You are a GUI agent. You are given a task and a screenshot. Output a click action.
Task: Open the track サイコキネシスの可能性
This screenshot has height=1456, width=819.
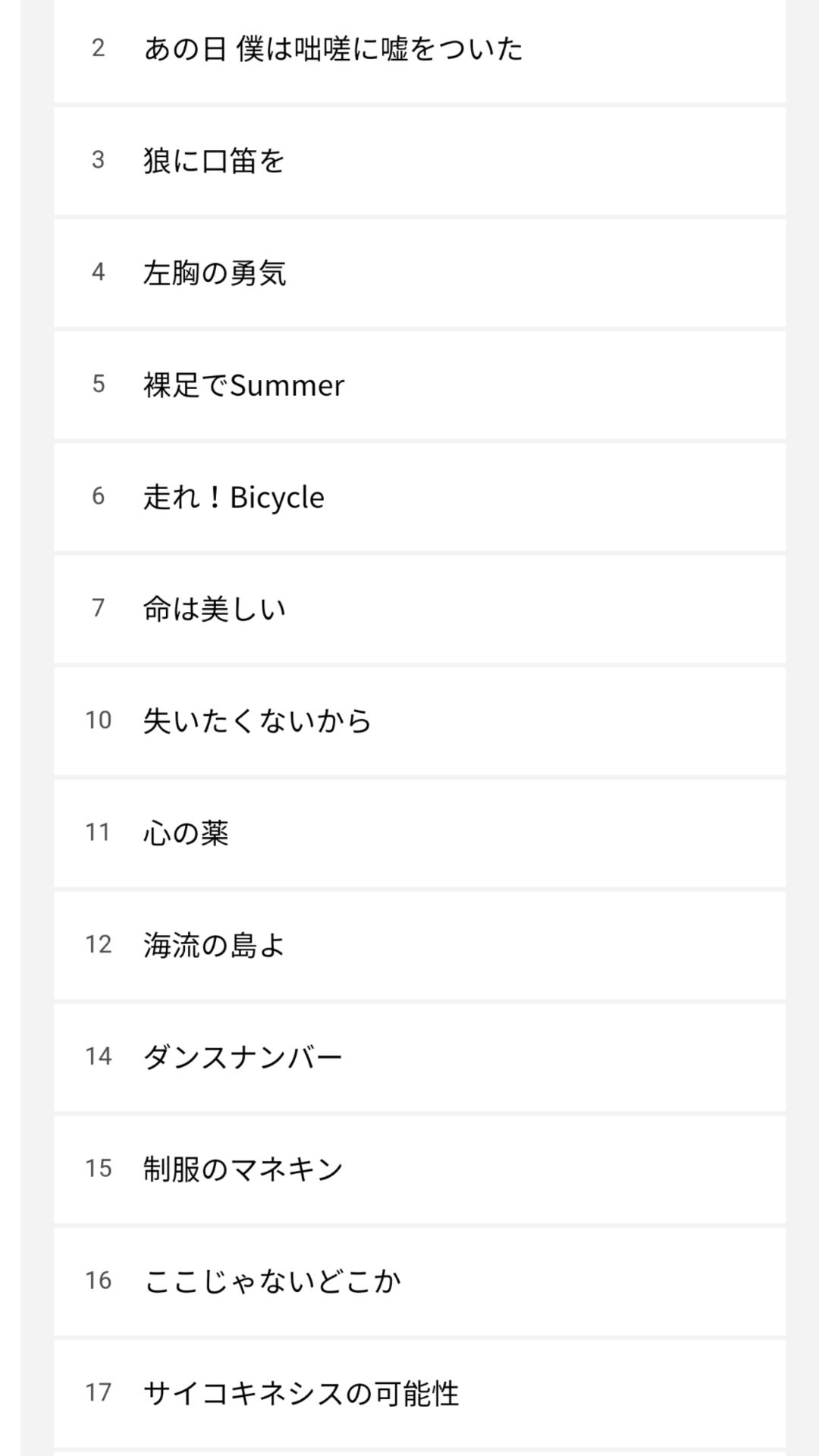tap(301, 1393)
